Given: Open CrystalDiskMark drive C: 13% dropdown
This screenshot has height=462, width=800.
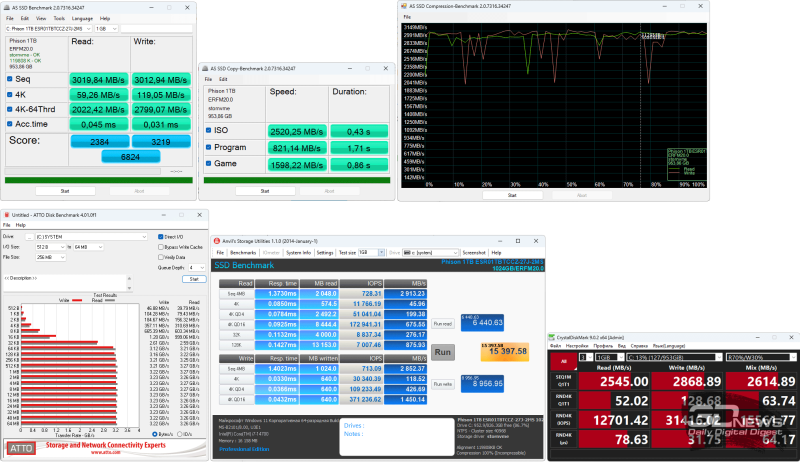Looking at the screenshot, I should [674, 357].
